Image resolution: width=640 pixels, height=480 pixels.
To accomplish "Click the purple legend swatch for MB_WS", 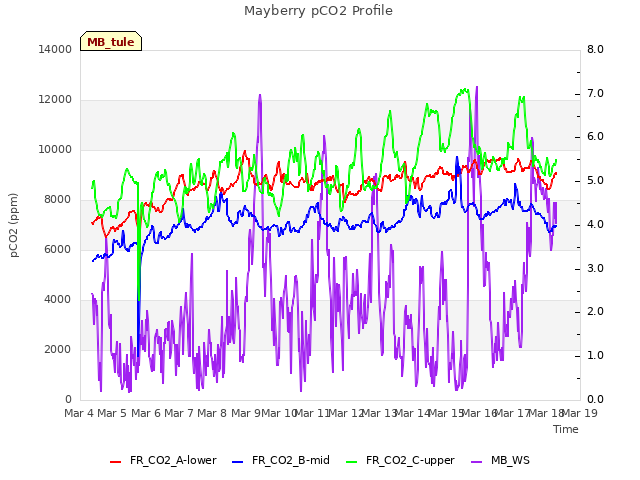I will pos(477,462).
